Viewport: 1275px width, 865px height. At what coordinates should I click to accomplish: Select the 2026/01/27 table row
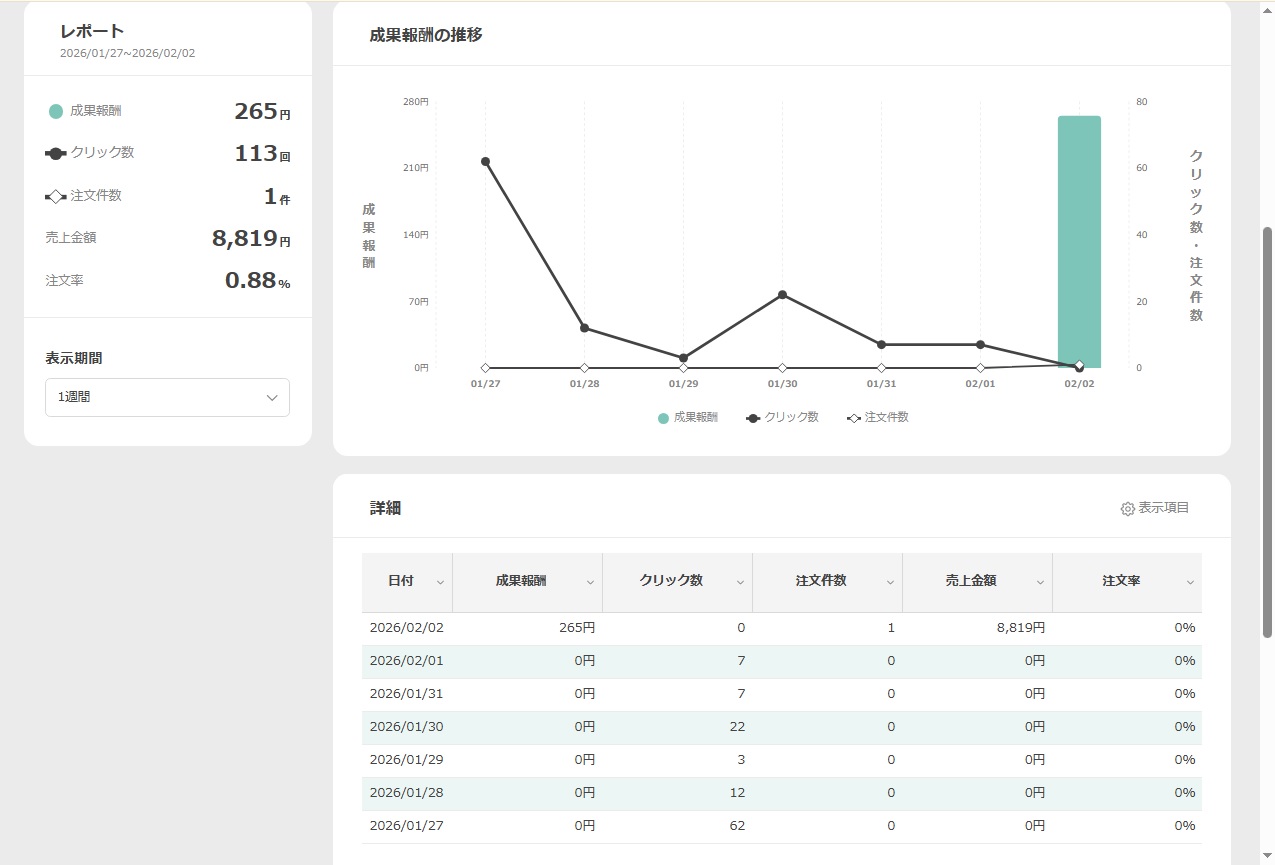pos(781,827)
